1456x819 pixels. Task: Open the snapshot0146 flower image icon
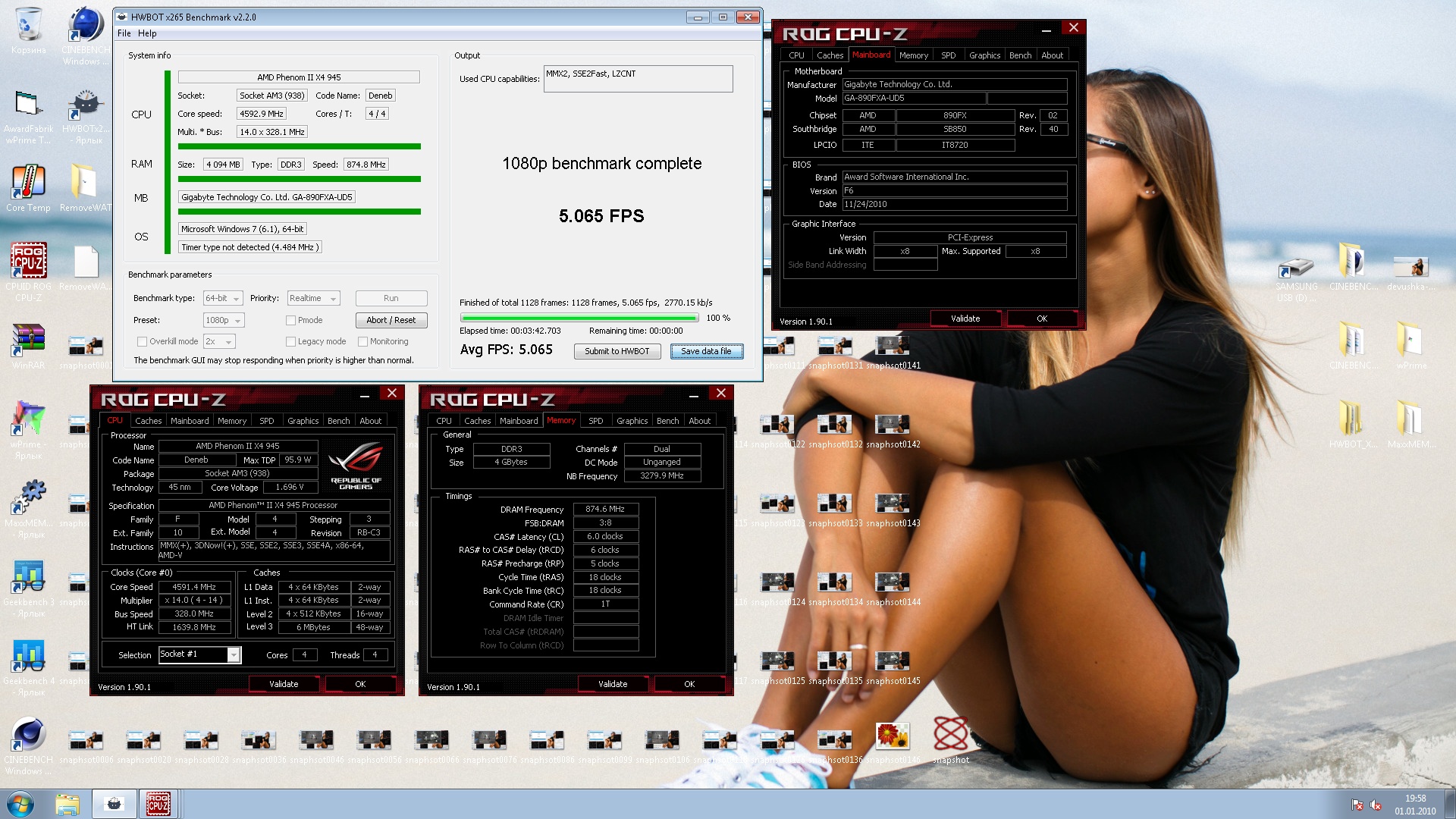click(893, 743)
